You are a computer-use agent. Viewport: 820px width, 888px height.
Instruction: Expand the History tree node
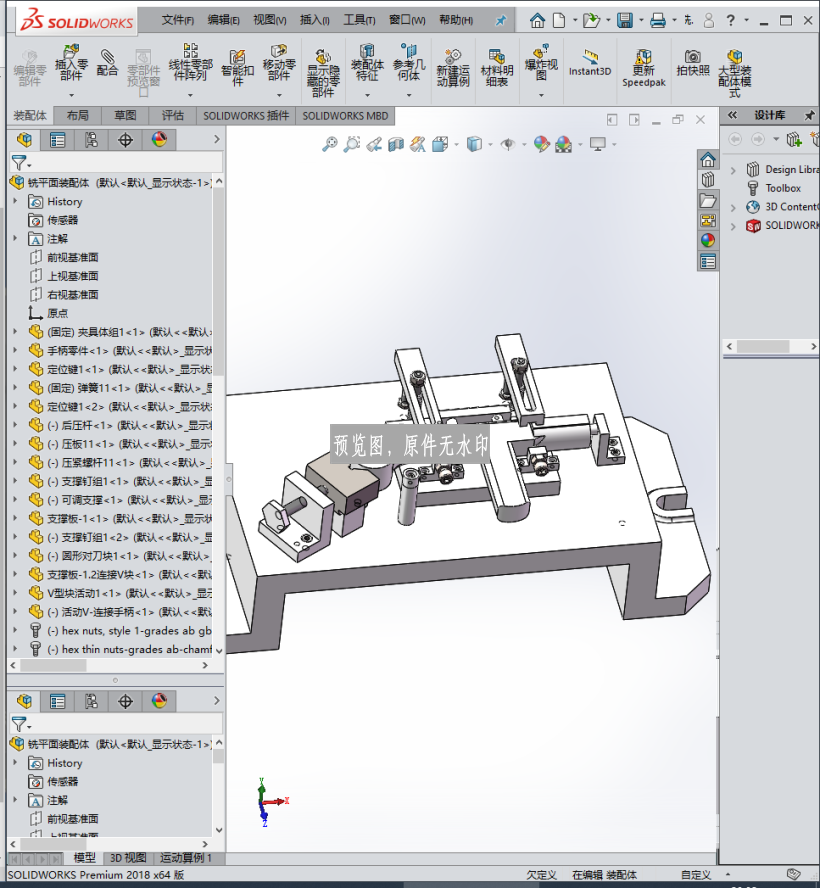(15, 201)
